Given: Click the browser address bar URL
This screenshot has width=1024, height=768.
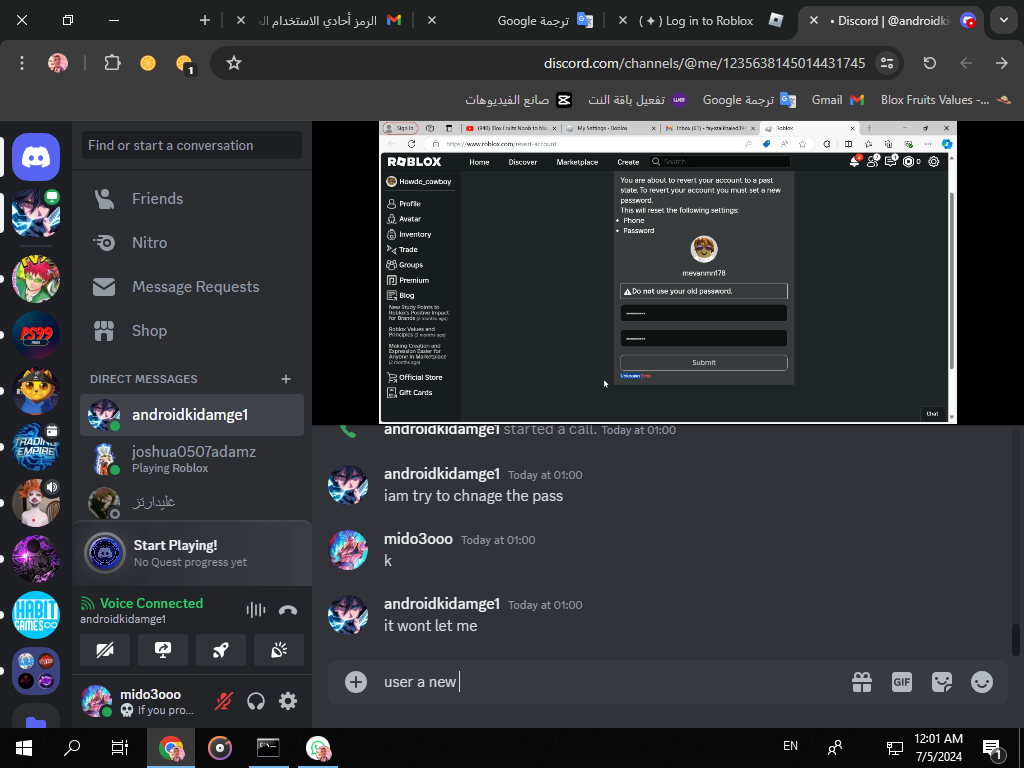Looking at the screenshot, I should click(x=704, y=63).
